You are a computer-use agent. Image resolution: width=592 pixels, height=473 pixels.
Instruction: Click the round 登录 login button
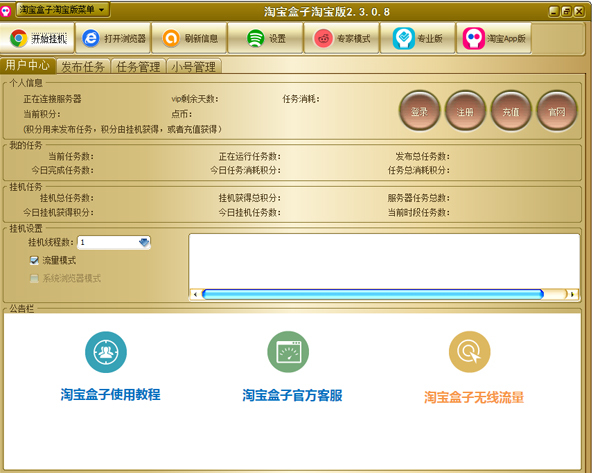click(x=419, y=111)
